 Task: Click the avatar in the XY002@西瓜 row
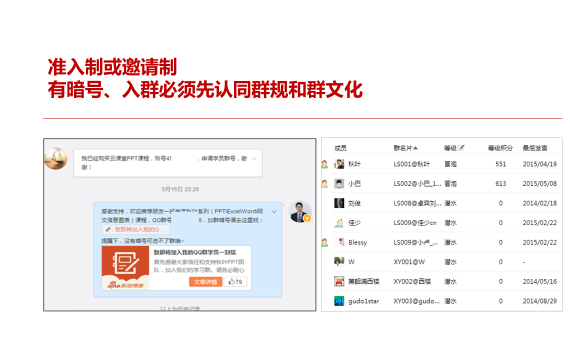coord(339,281)
